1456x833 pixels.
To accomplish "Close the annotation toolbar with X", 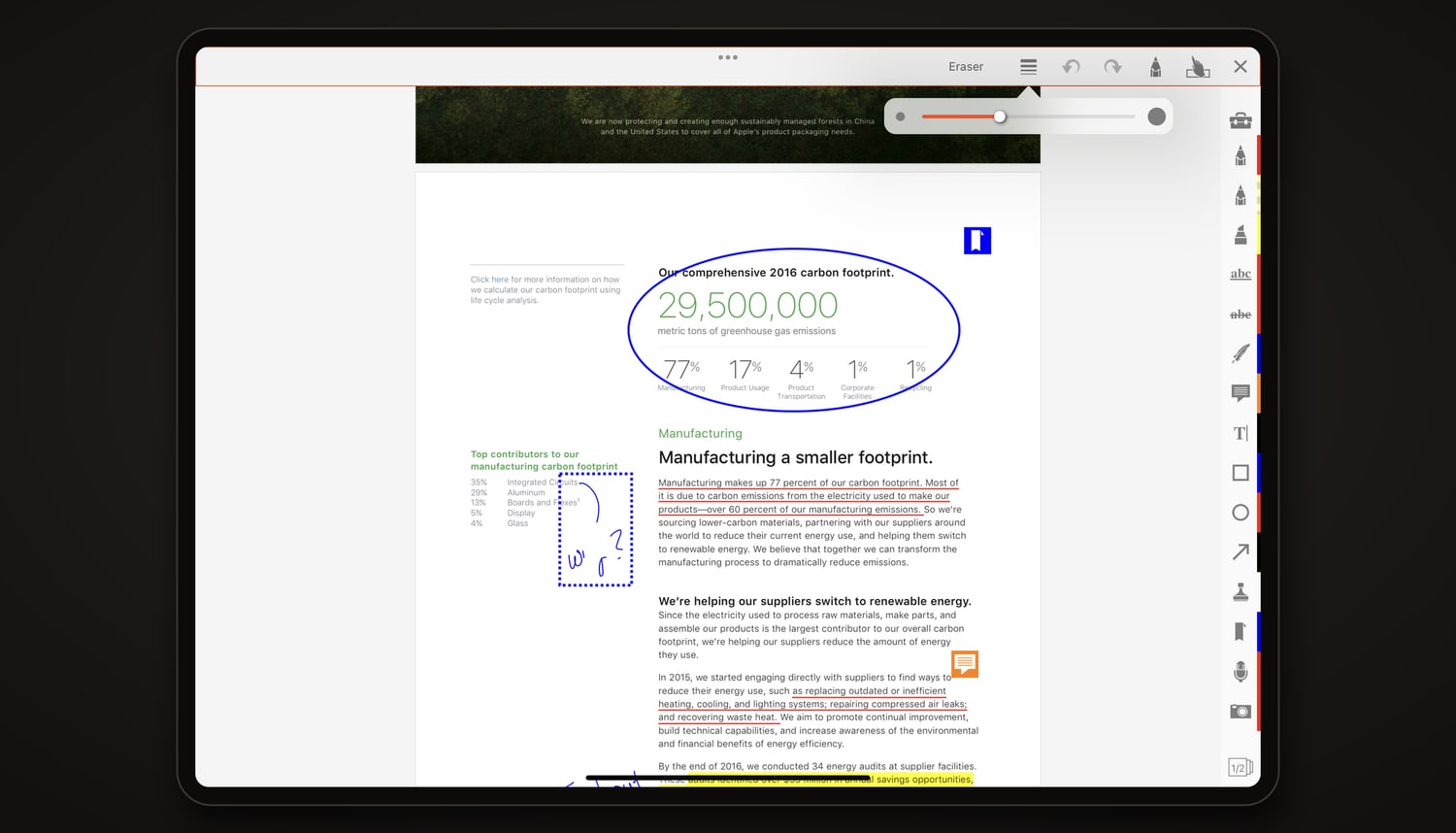I will click(x=1241, y=67).
